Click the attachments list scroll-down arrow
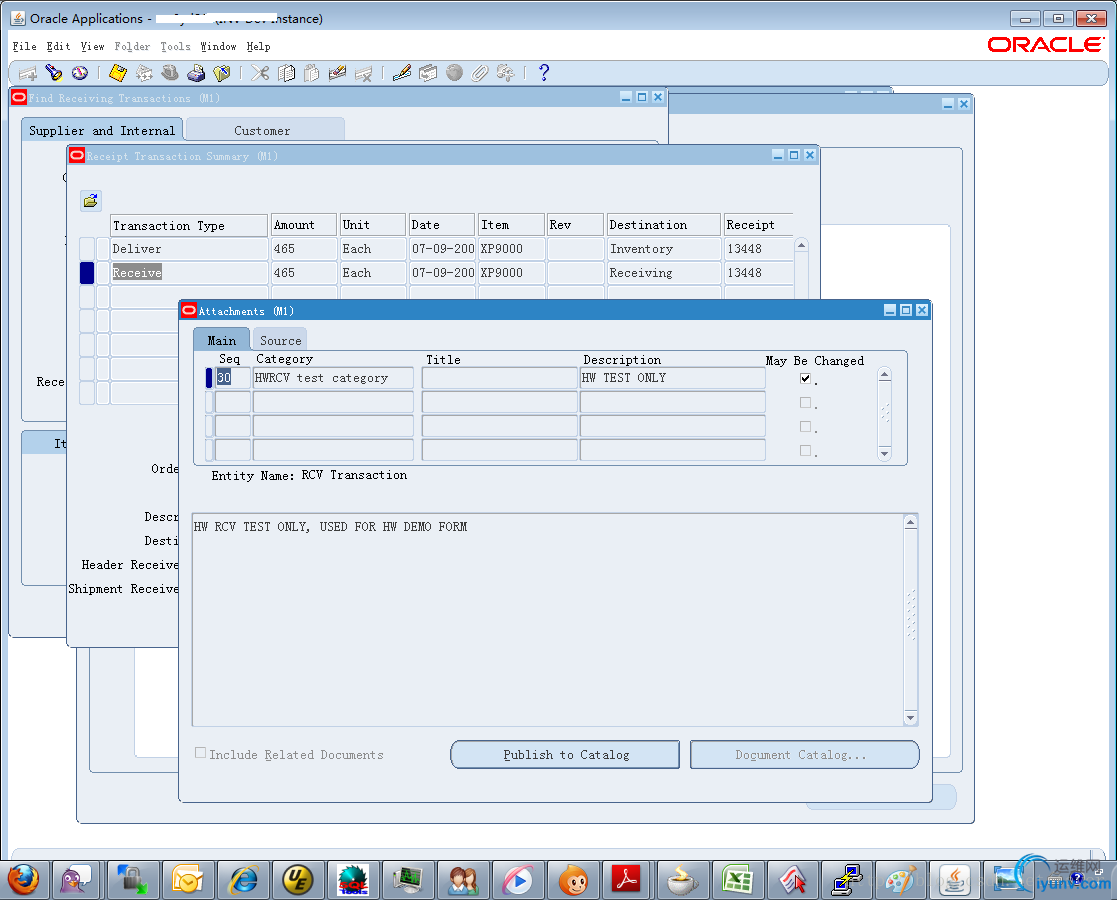 (x=885, y=453)
